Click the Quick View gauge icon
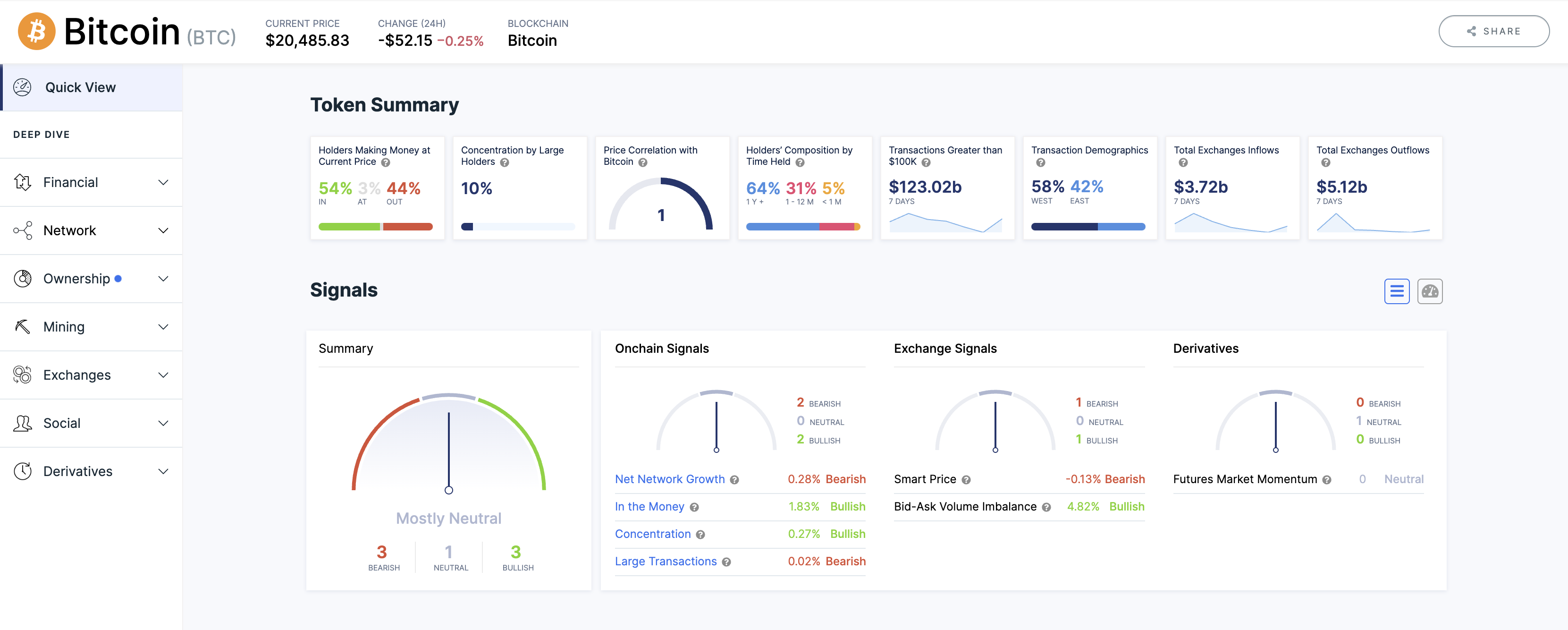This screenshot has height=630, width=1568. click(x=23, y=87)
